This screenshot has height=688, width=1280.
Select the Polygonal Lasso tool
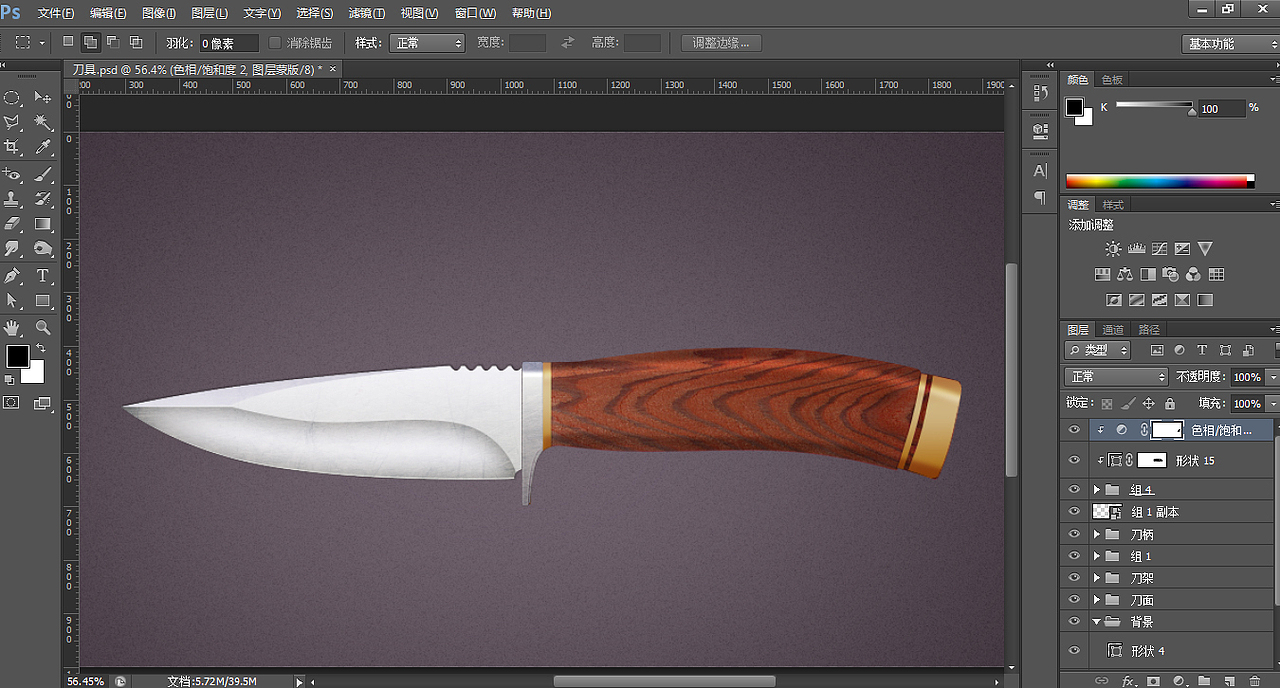click(x=12, y=122)
